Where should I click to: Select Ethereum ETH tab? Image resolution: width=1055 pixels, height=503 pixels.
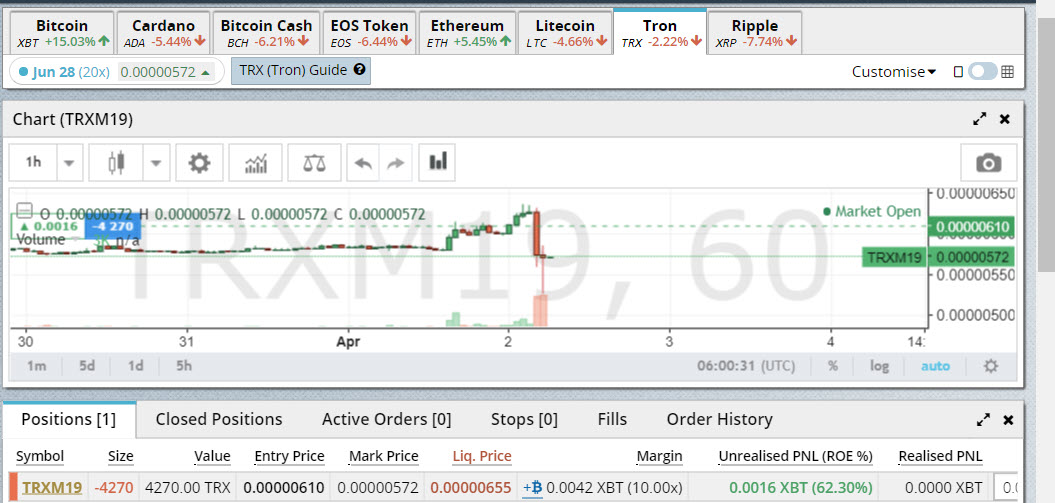[x=467, y=33]
